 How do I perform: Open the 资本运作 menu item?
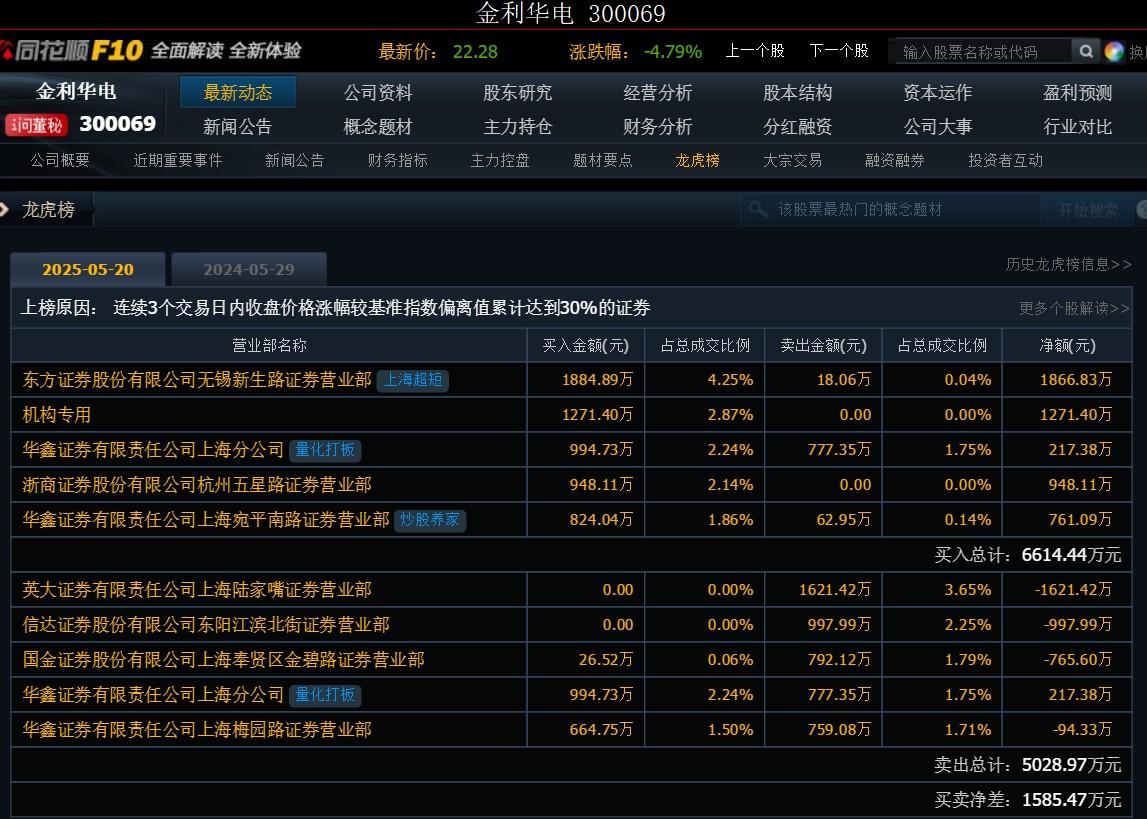(x=938, y=93)
